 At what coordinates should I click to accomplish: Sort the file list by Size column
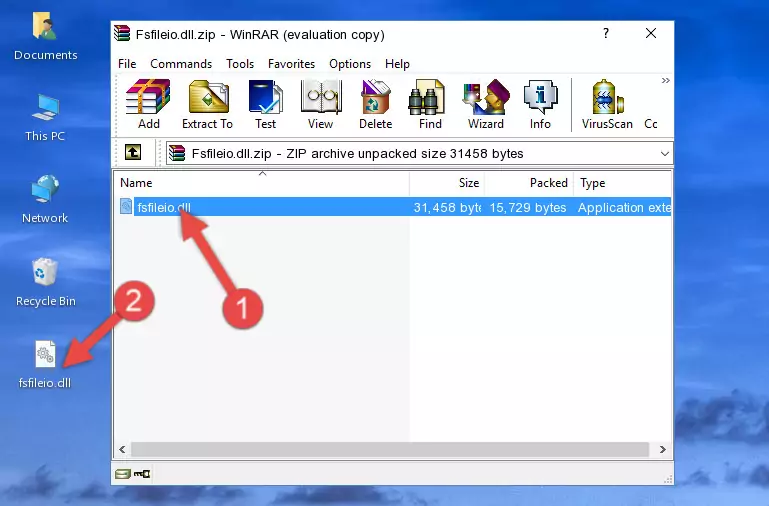click(x=447, y=183)
